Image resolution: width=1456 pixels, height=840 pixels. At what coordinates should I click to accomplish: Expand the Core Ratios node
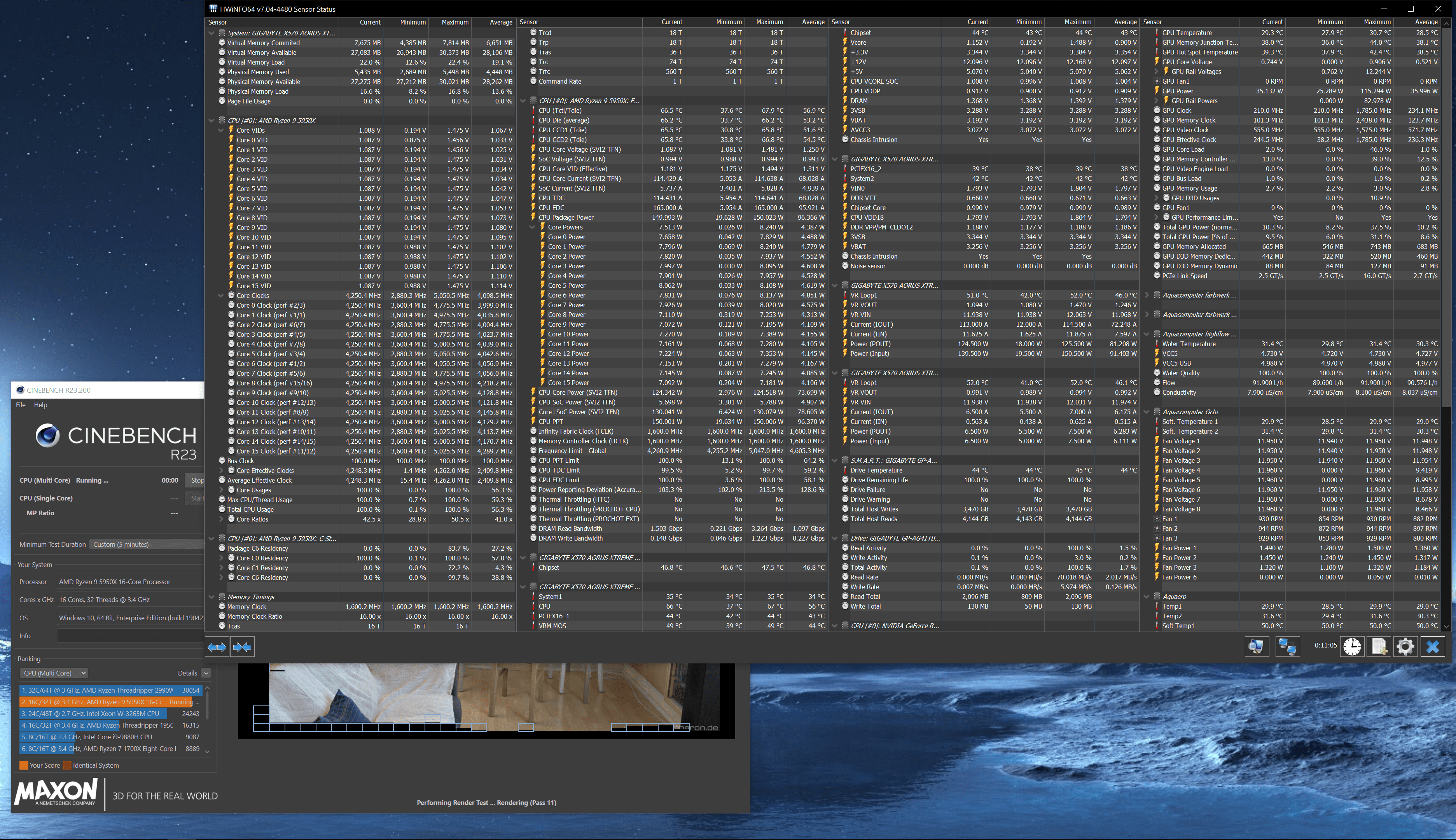coord(221,519)
